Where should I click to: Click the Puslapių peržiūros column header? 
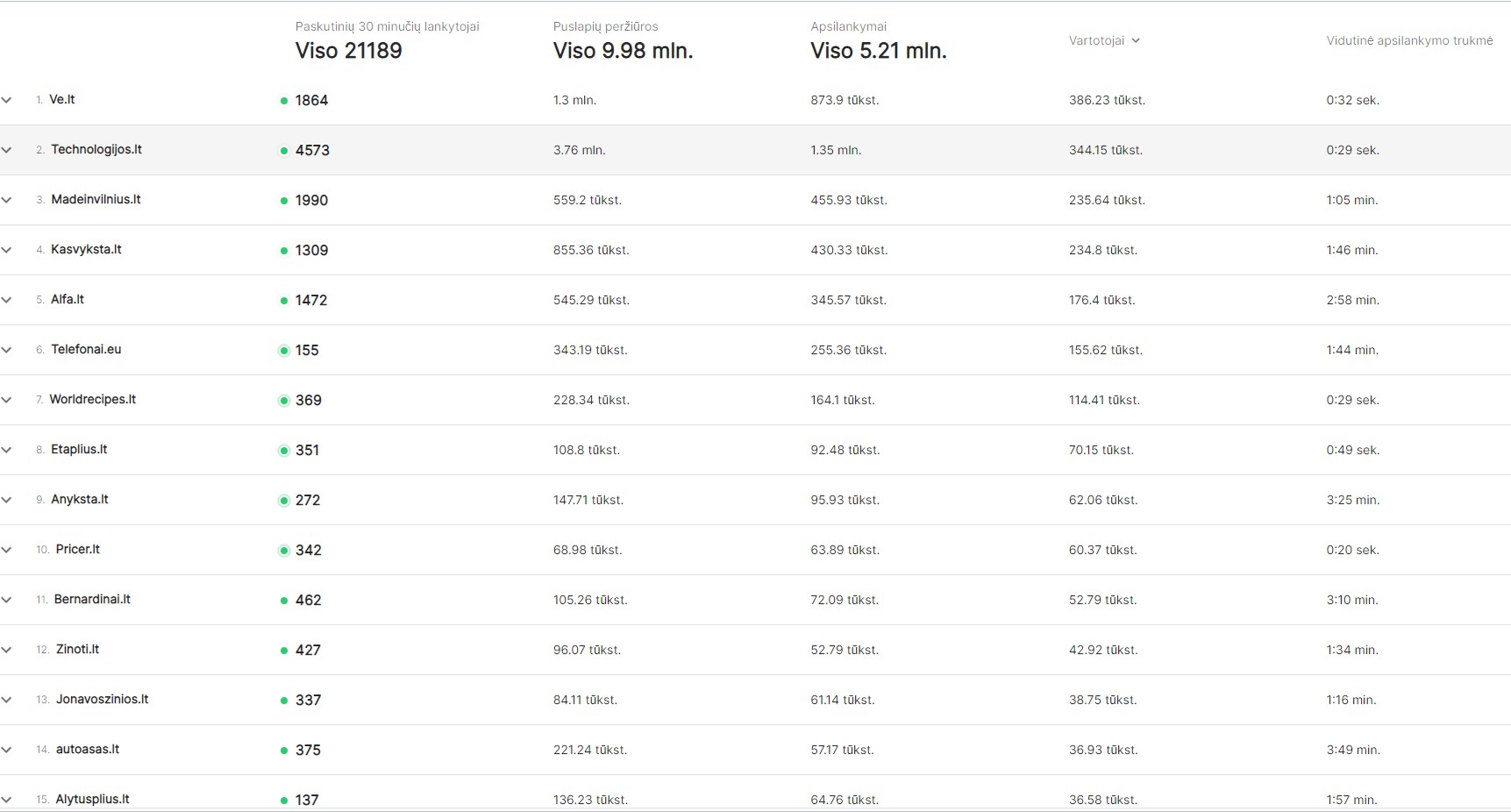pyautogui.click(x=605, y=26)
